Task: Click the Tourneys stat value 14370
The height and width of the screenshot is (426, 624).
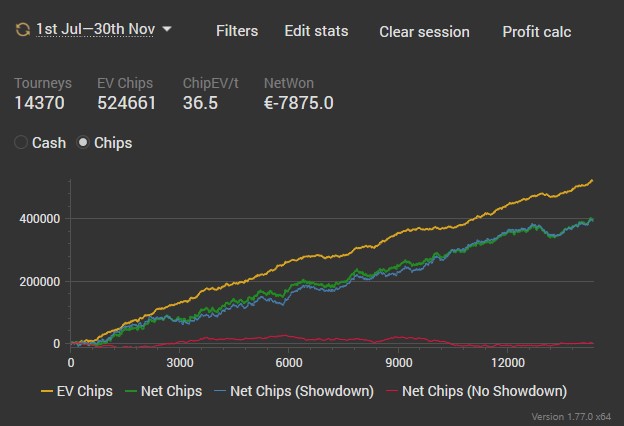Action: (x=40, y=102)
